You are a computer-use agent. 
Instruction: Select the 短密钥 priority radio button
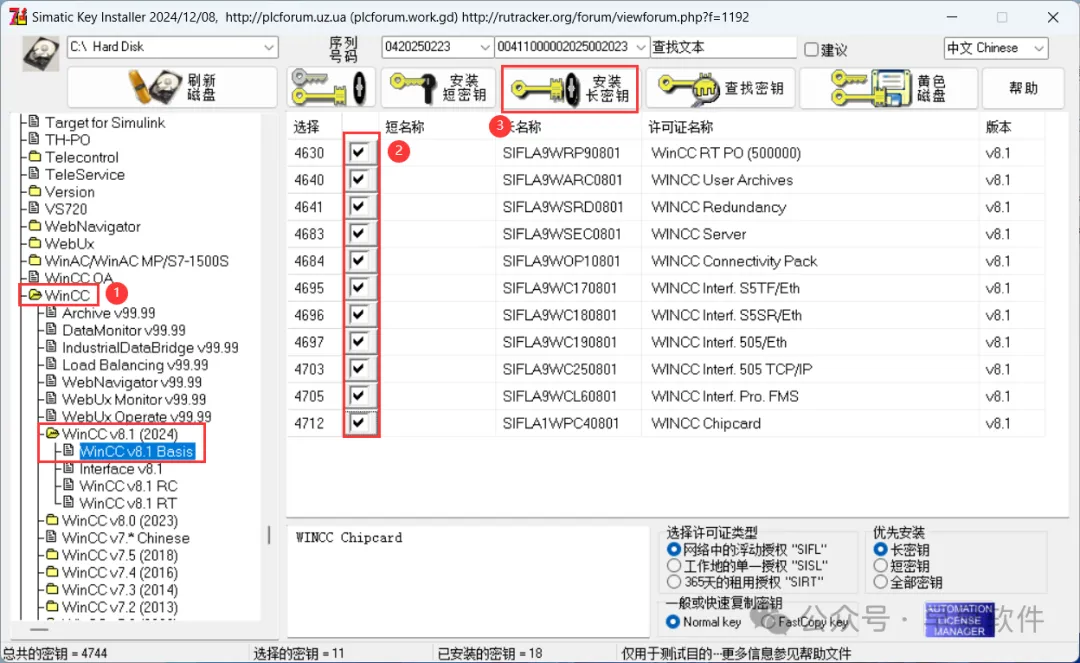coord(880,566)
